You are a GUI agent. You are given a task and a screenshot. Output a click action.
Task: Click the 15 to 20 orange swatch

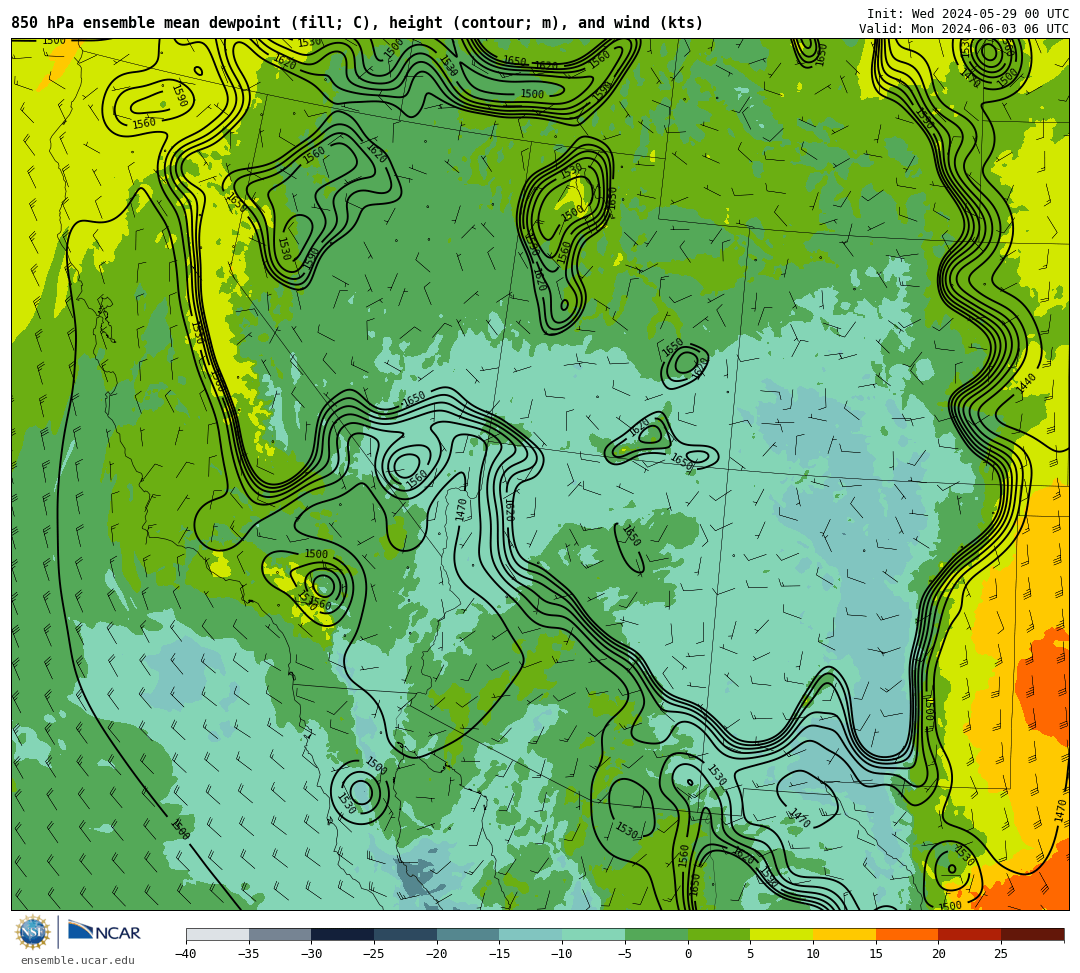point(906,934)
